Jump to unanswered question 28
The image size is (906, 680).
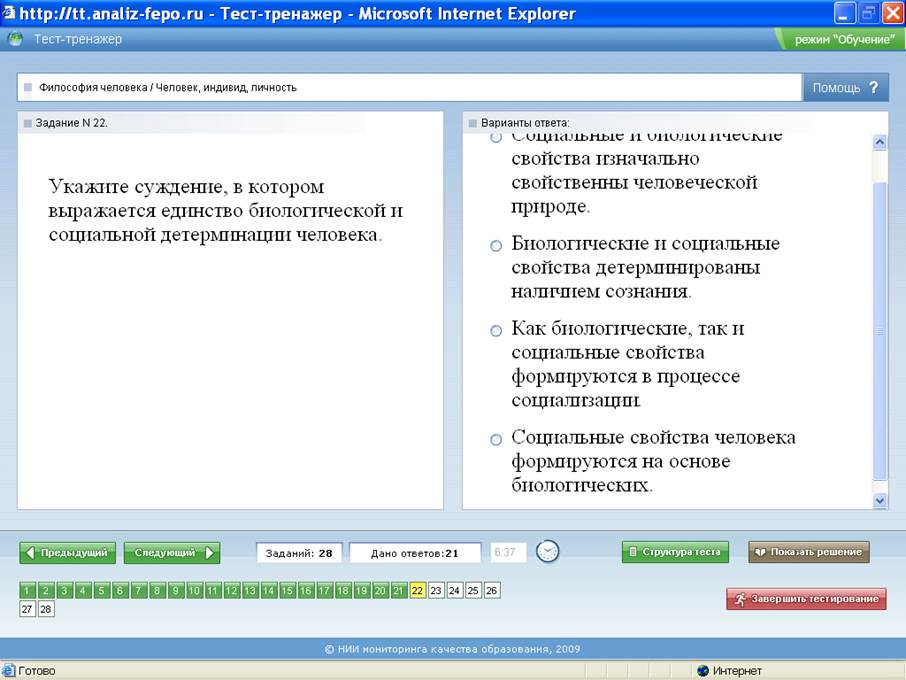click(46, 609)
